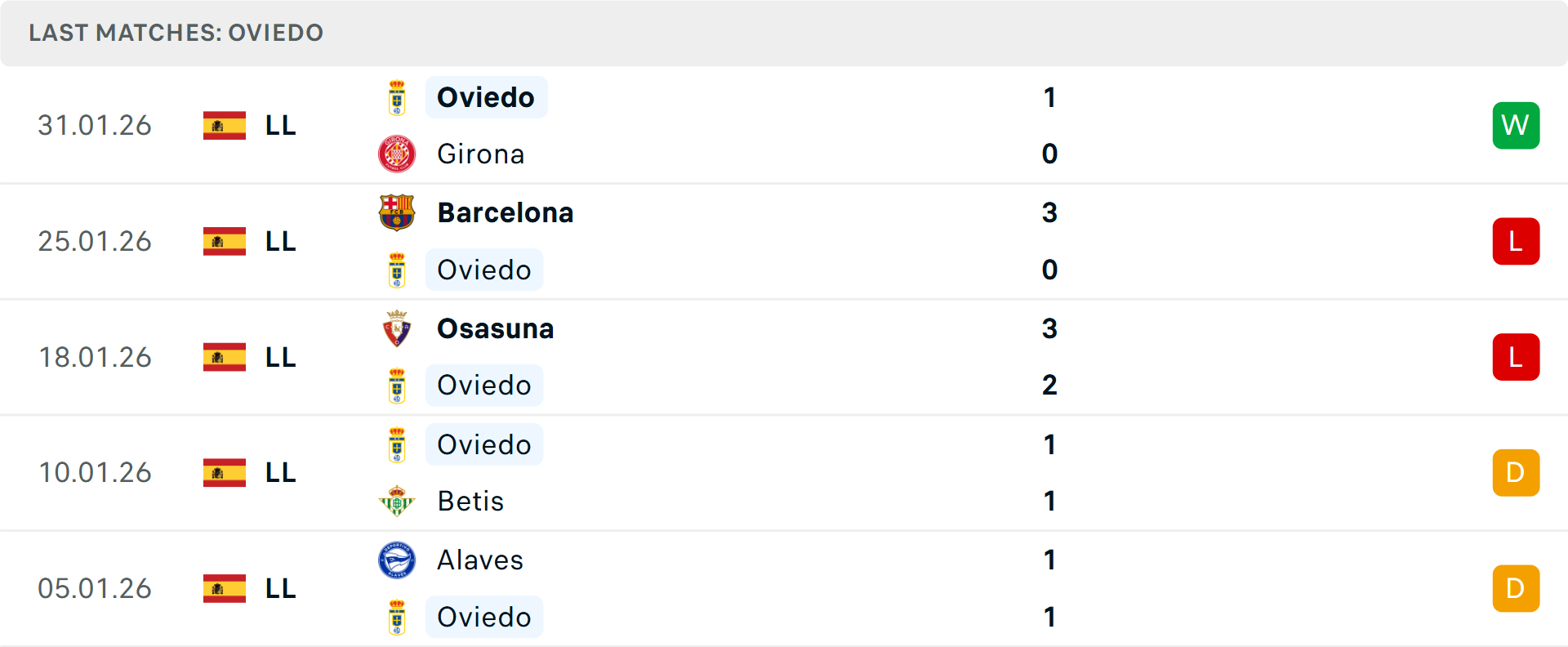Select the Alaves club logo
The height and width of the screenshot is (647, 1568).
coord(398,560)
